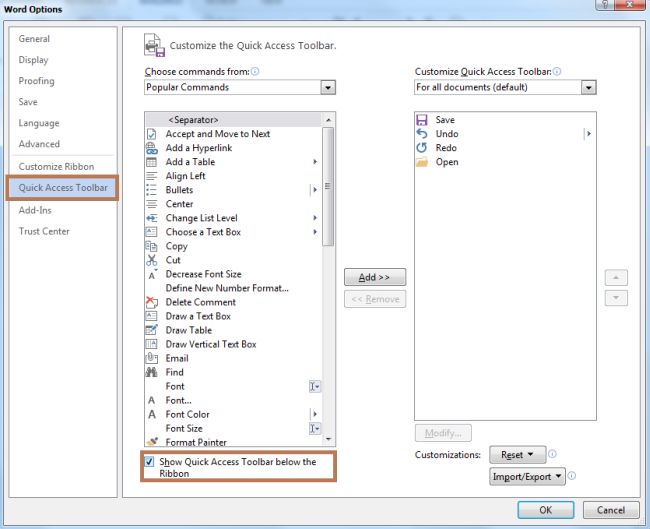
Task: Click the Find binoculars icon
Action: click(x=152, y=372)
